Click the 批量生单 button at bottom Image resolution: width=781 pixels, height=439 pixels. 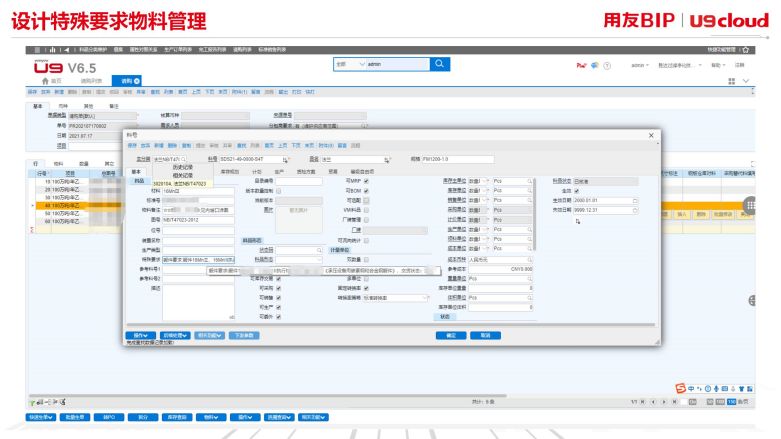tap(75, 417)
